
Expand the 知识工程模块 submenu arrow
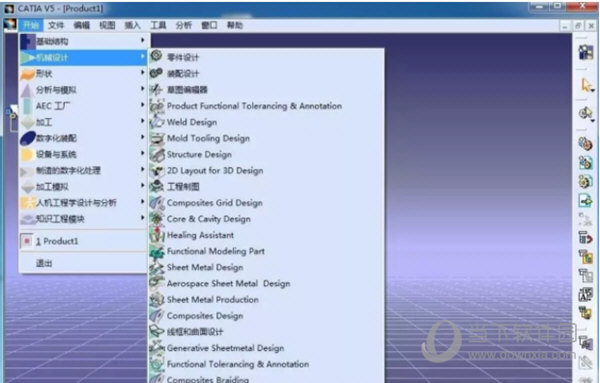(142, 218)
